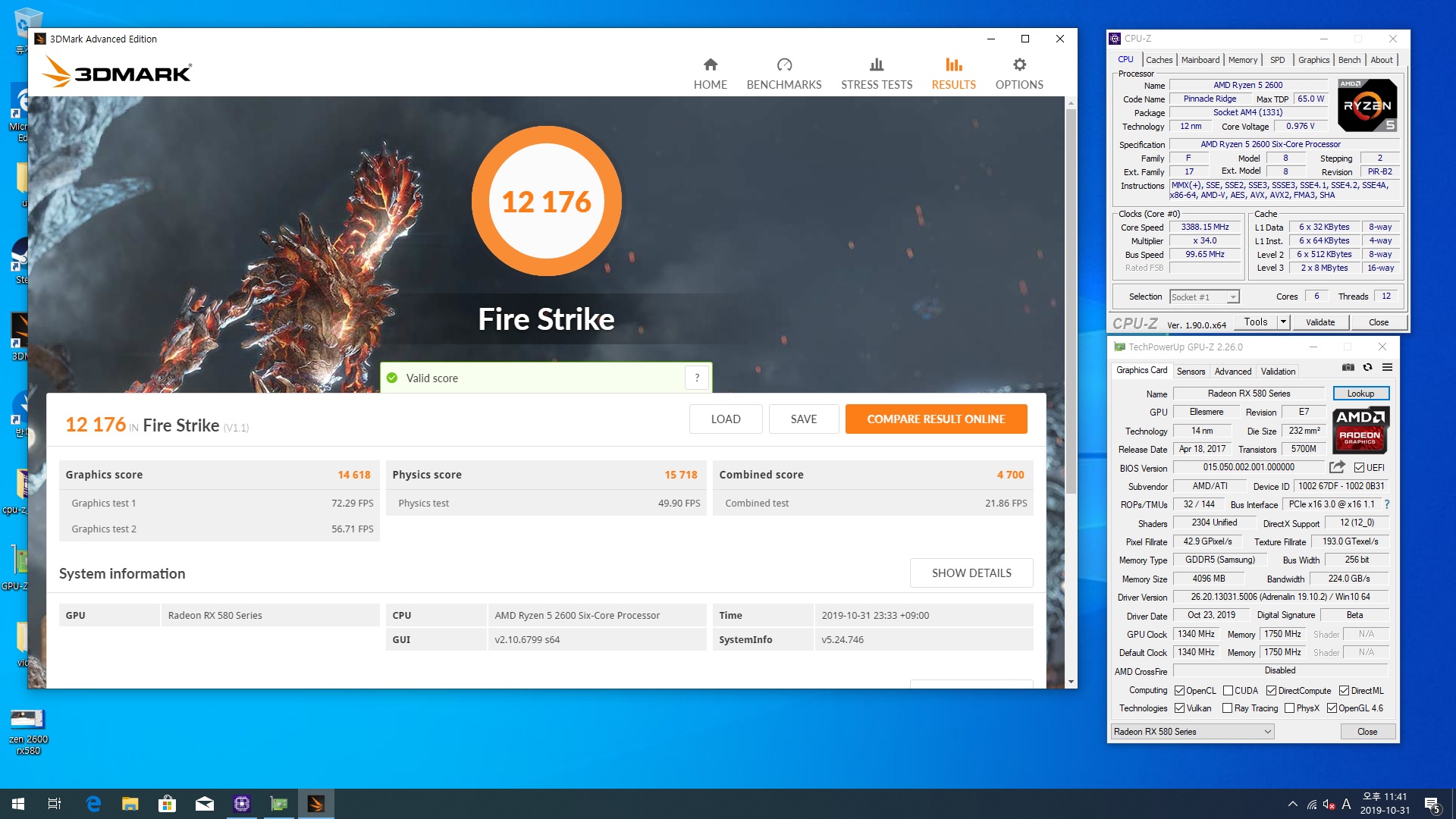Open the CPU-Z Tools dropdown arrow

click(1283, 322)
